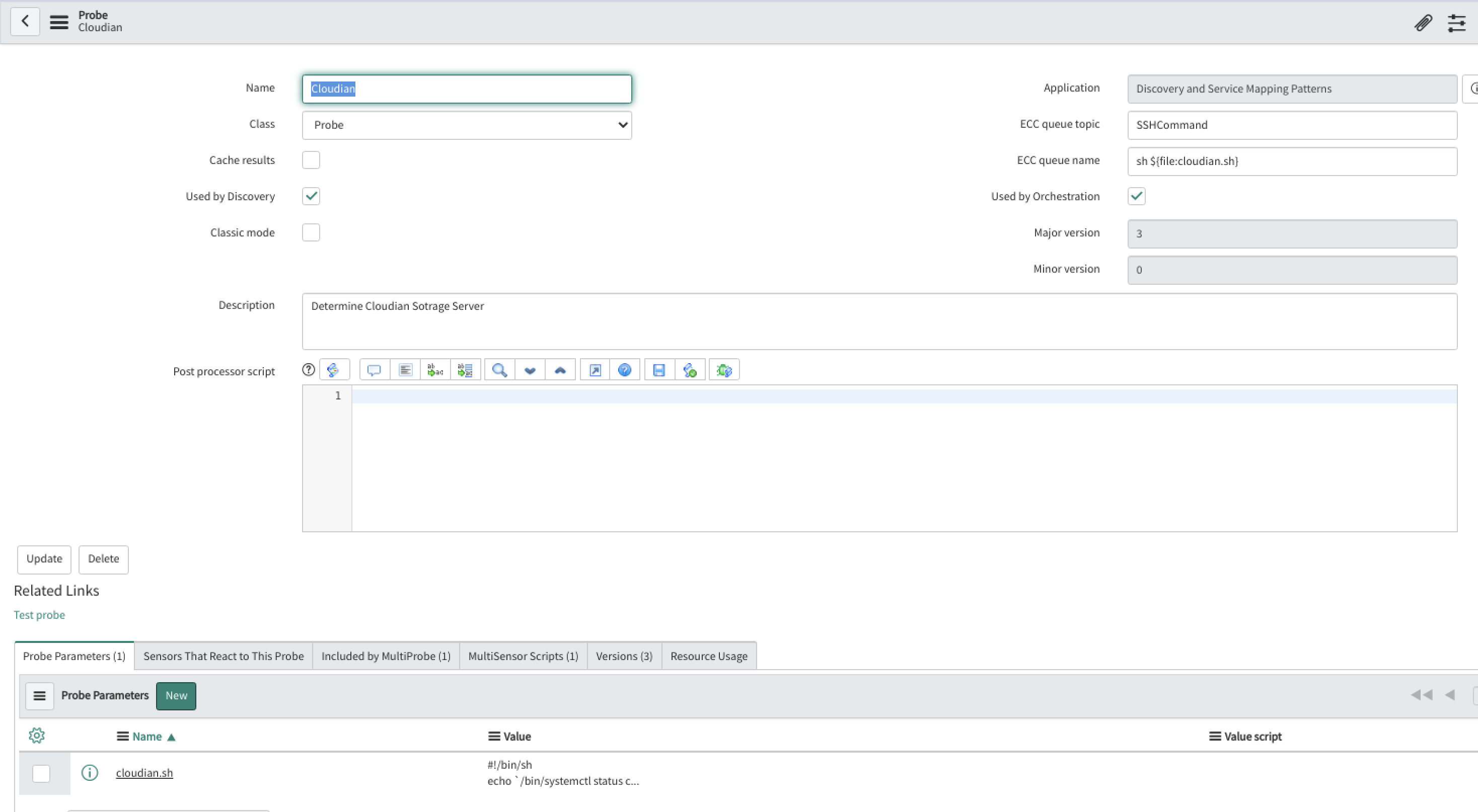Screen dimensions: 1478x812
Task: Click the Update button
Action: click(44, 559)
